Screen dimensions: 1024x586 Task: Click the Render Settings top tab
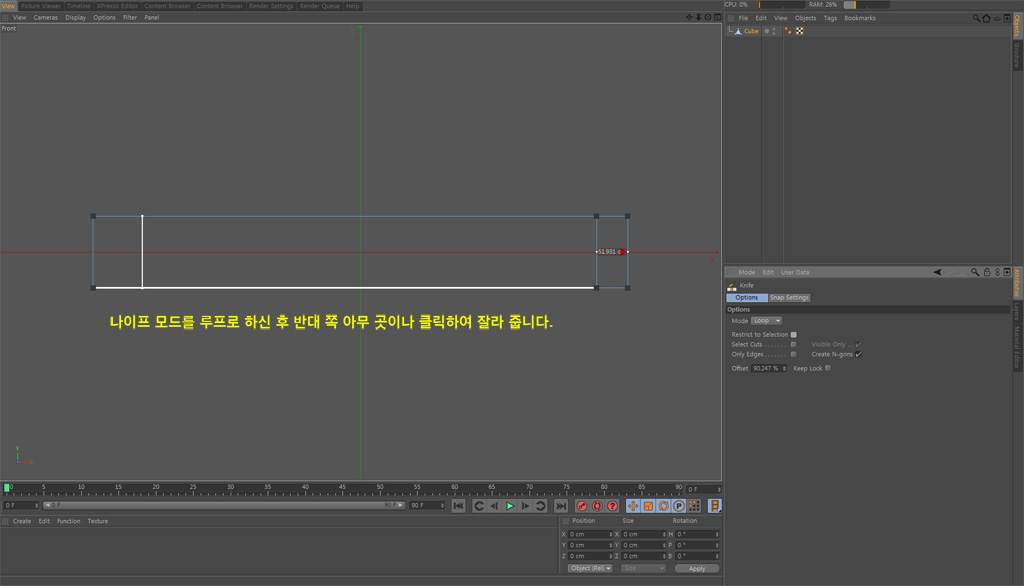click(271, 6)
